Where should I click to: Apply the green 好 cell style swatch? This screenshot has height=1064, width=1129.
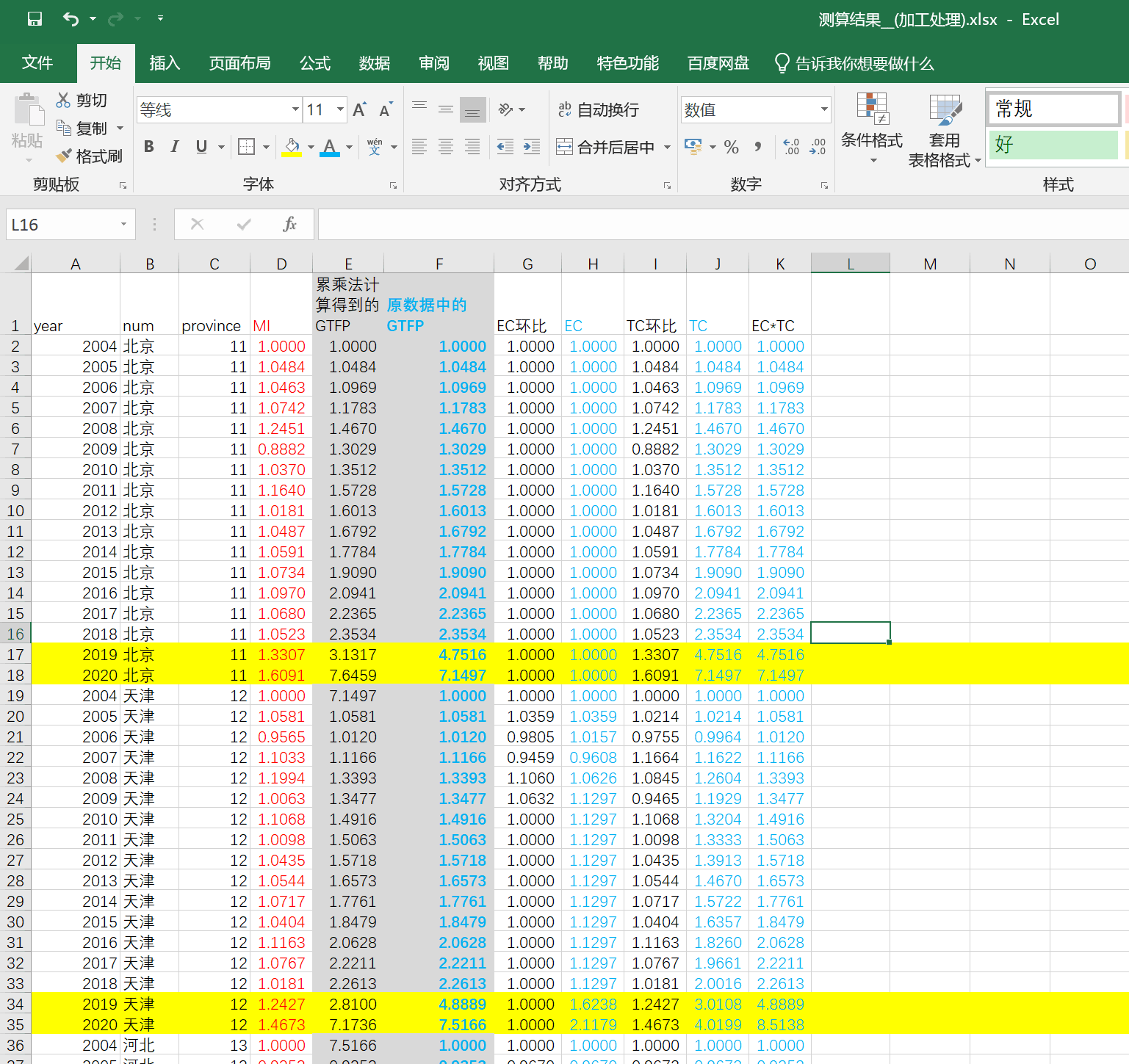click(1053, 145)
